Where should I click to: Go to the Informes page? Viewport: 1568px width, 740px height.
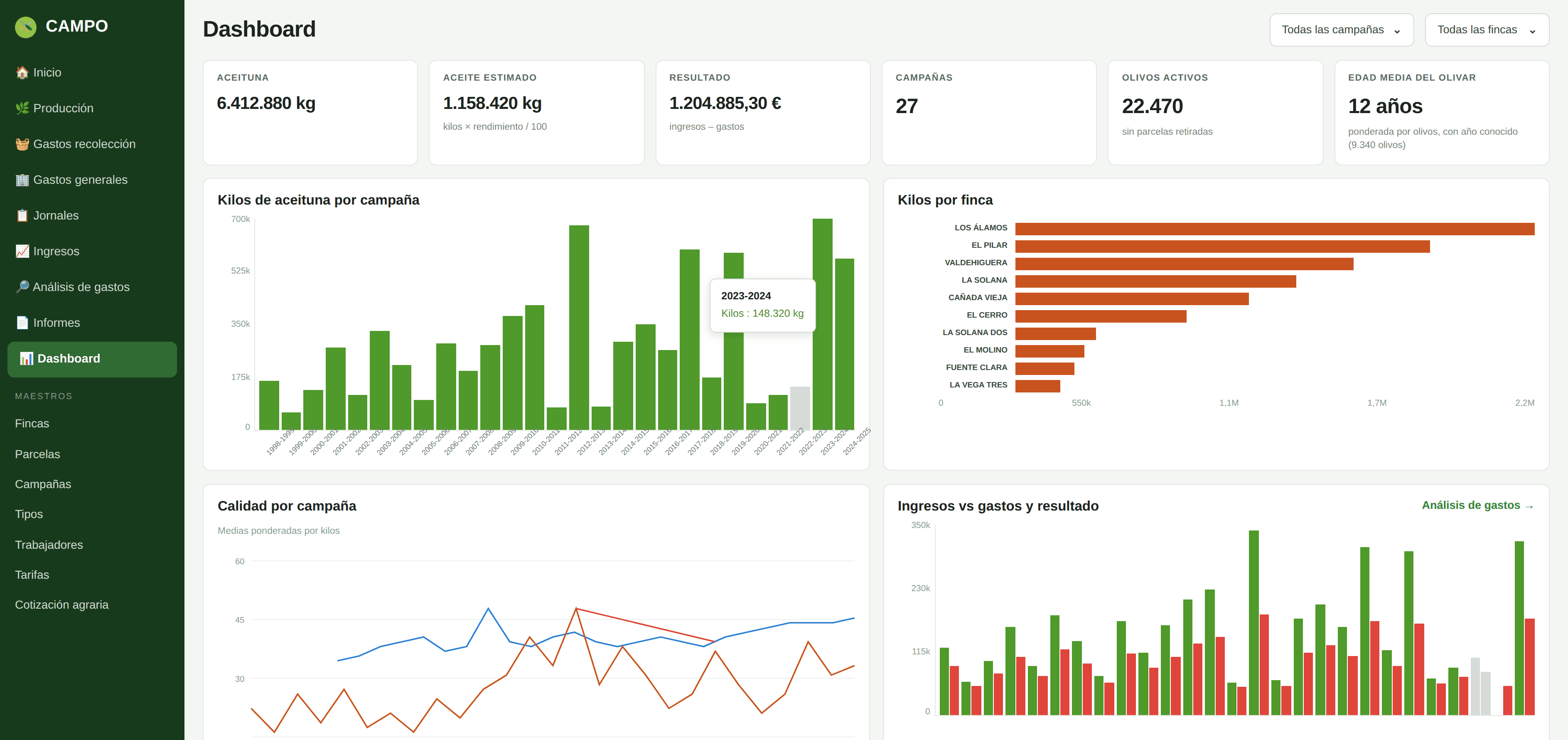tap(92, 323)
